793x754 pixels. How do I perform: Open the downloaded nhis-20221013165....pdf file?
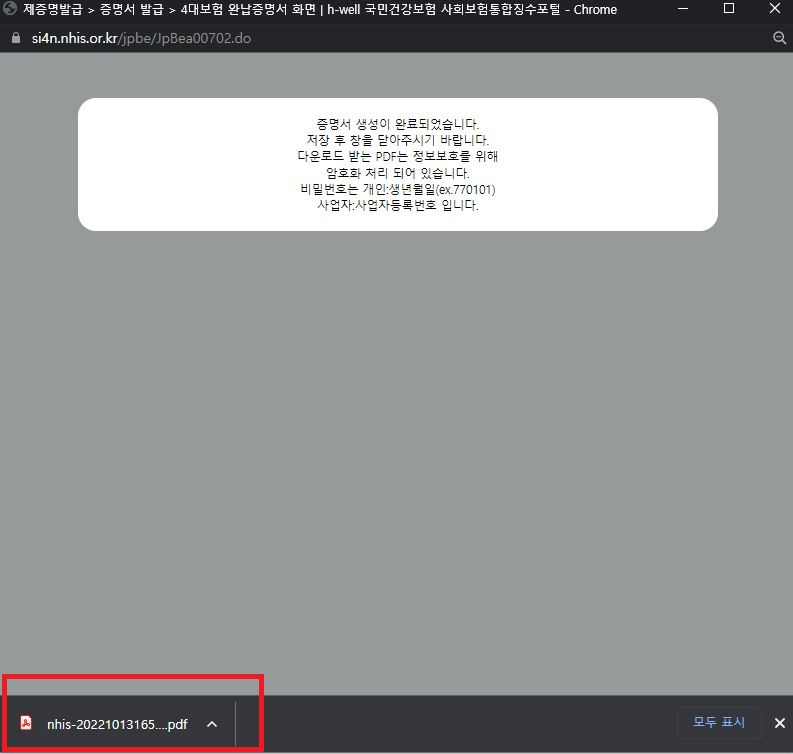[117, 724]
